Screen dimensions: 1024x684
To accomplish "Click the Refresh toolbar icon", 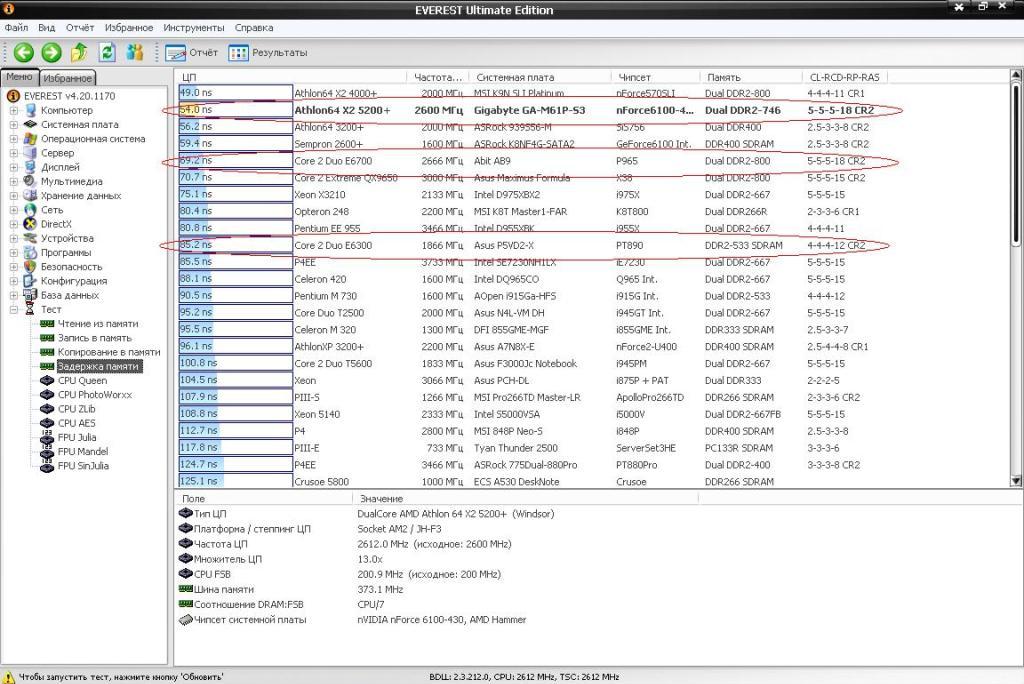I will 107,52.
